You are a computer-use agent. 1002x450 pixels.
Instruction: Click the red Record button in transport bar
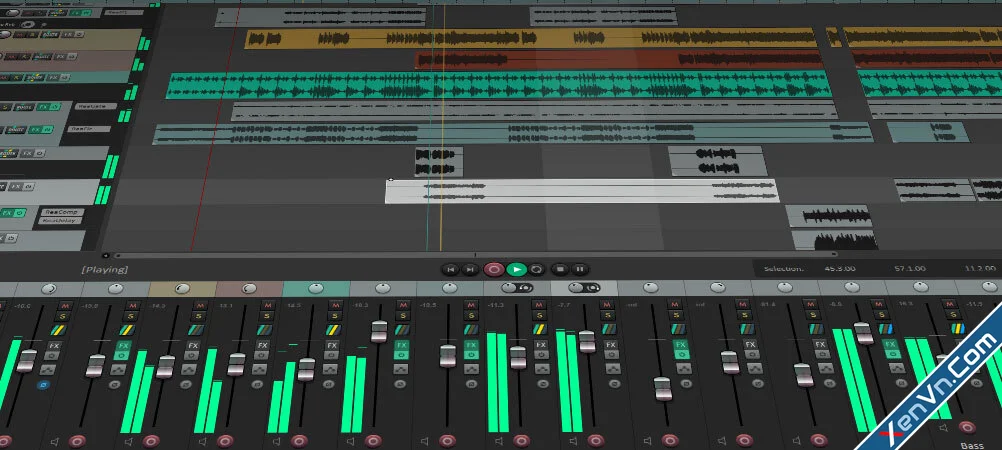[x=493, y=269]
